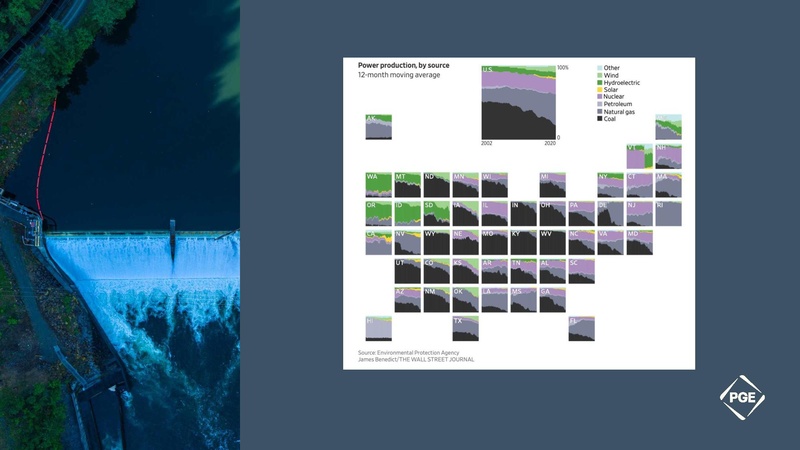Click the Hawaii (HI) chart tile

(x=378, y=328)
